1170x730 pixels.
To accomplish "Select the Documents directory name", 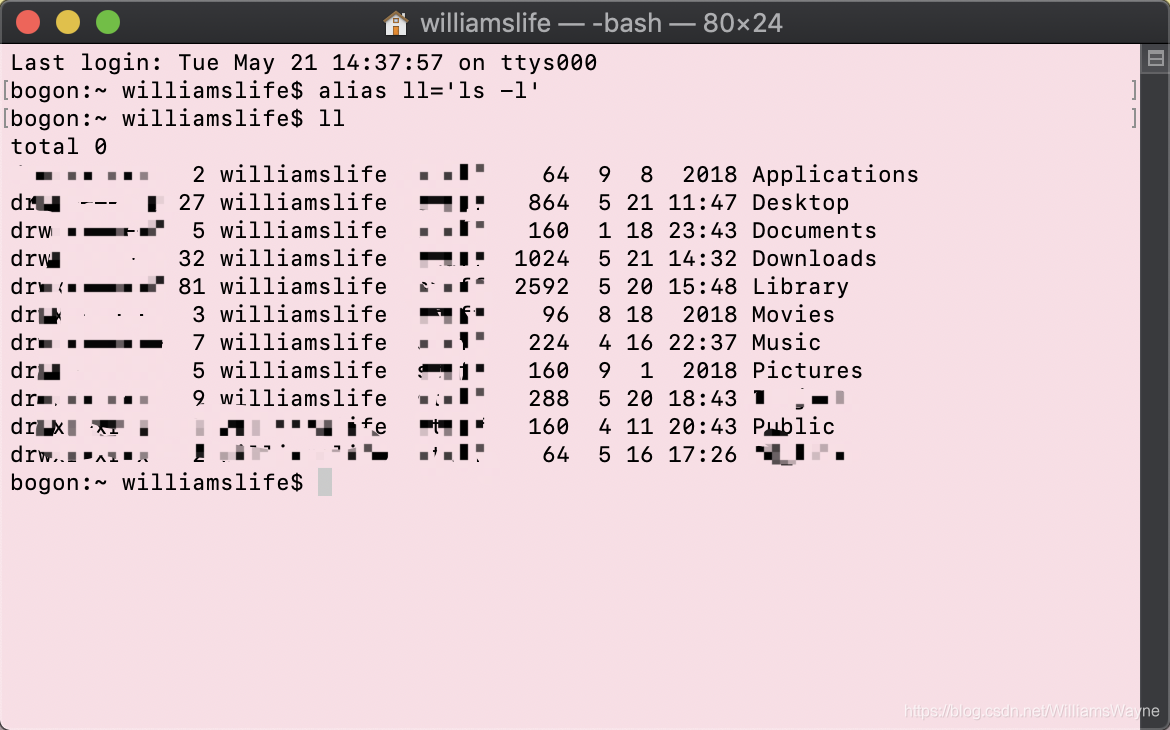I will [x=814, y=231].
